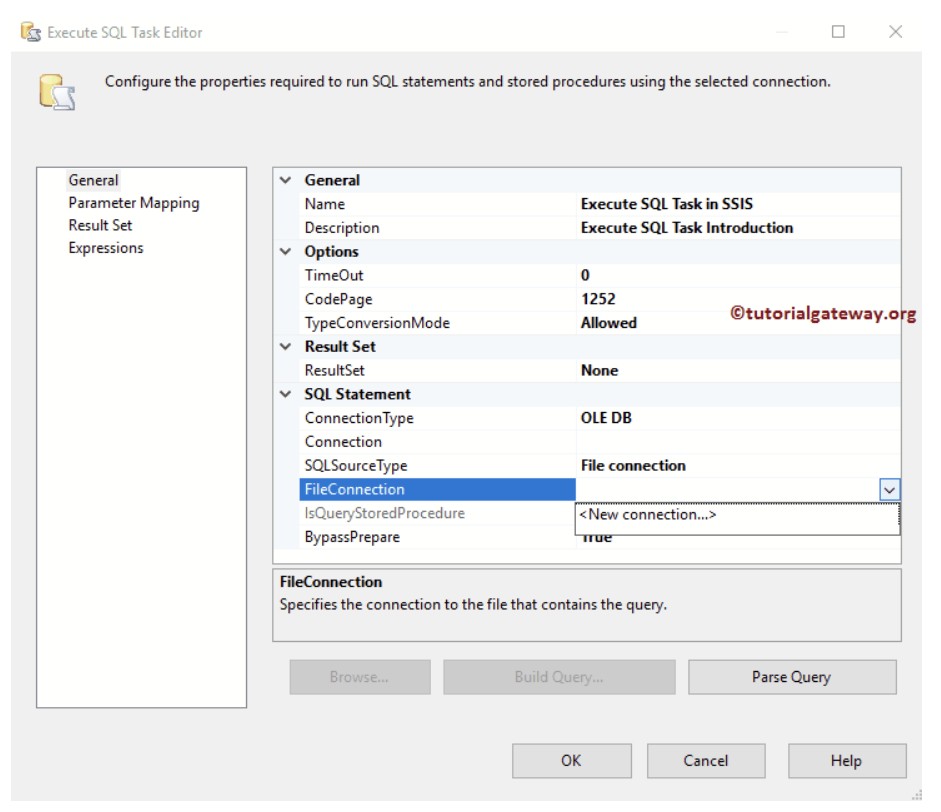The height and width of the screenshot is (812, 941).
Task: Close the Execute SQL Task Editor window
Action: (895, 31)
